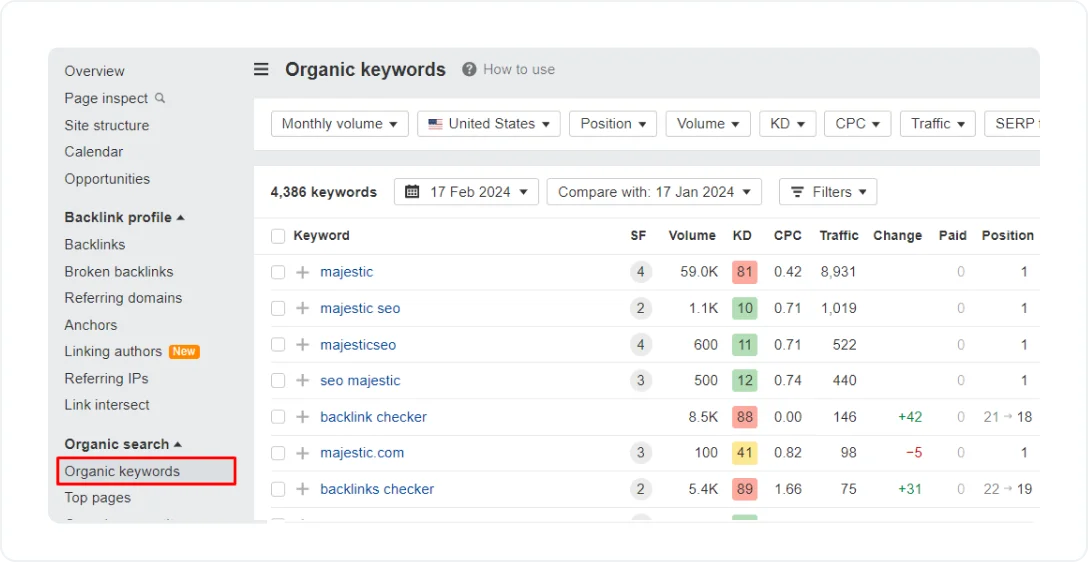Open the hamburger menu beside Organic keywords

coord(261,69)
